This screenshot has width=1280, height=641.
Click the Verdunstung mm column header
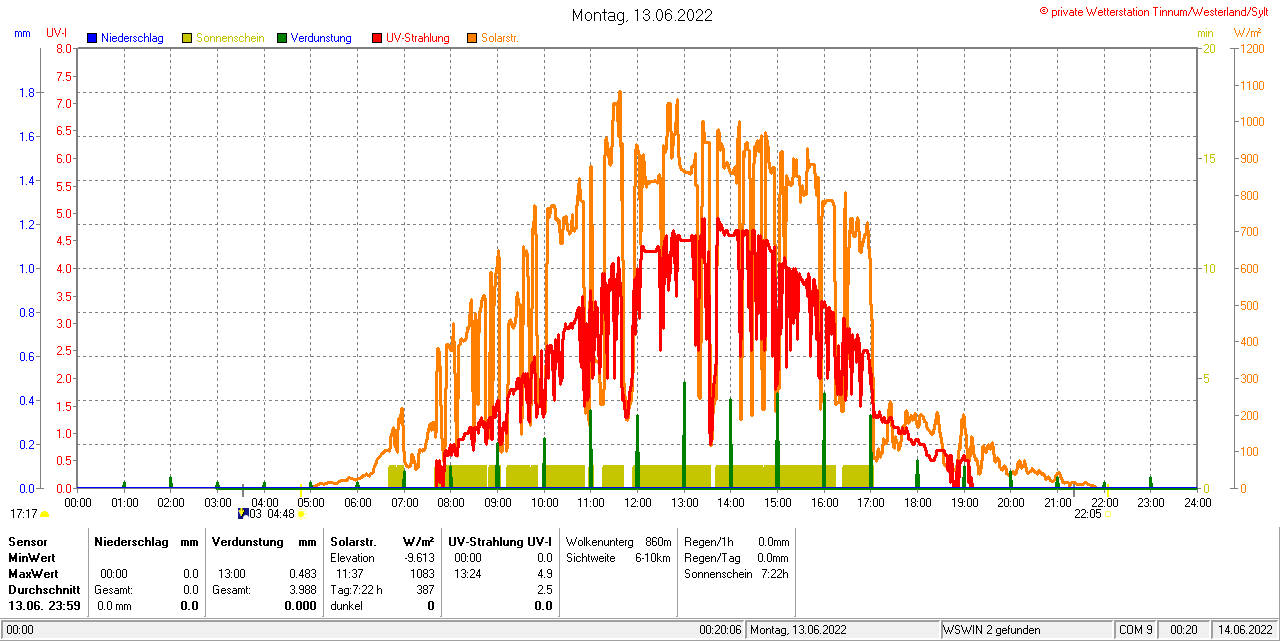click(x=264, y=541)
